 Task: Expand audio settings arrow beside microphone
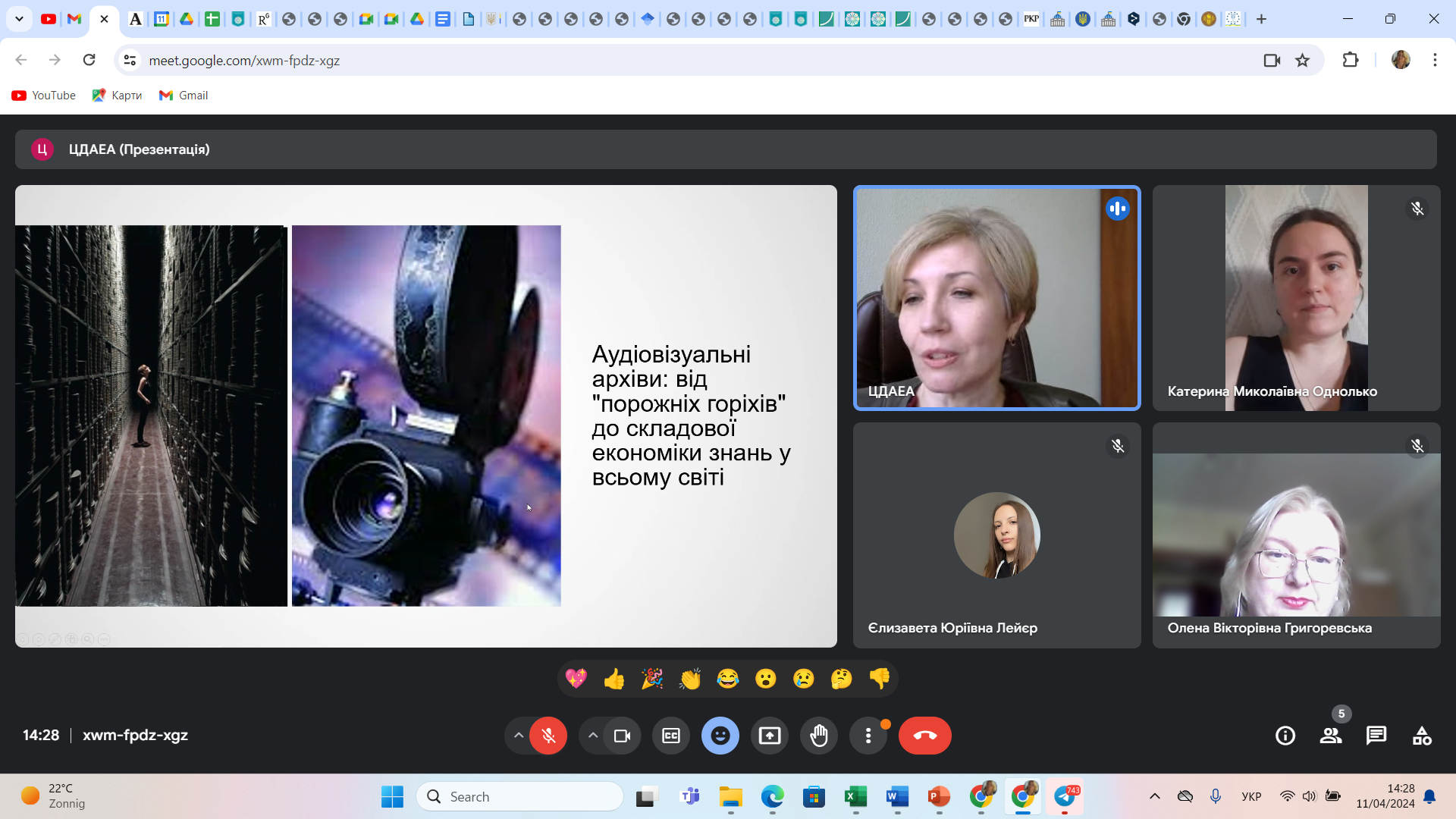(x=519, y=736)
